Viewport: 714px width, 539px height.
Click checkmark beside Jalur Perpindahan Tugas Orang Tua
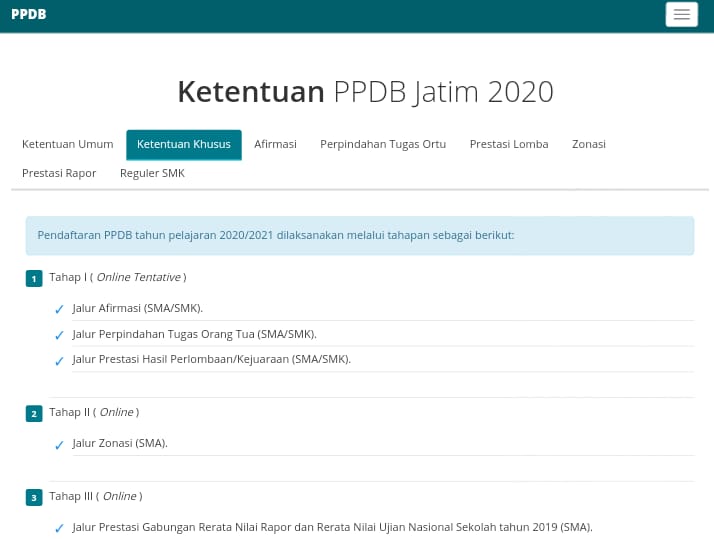[59, 336]
